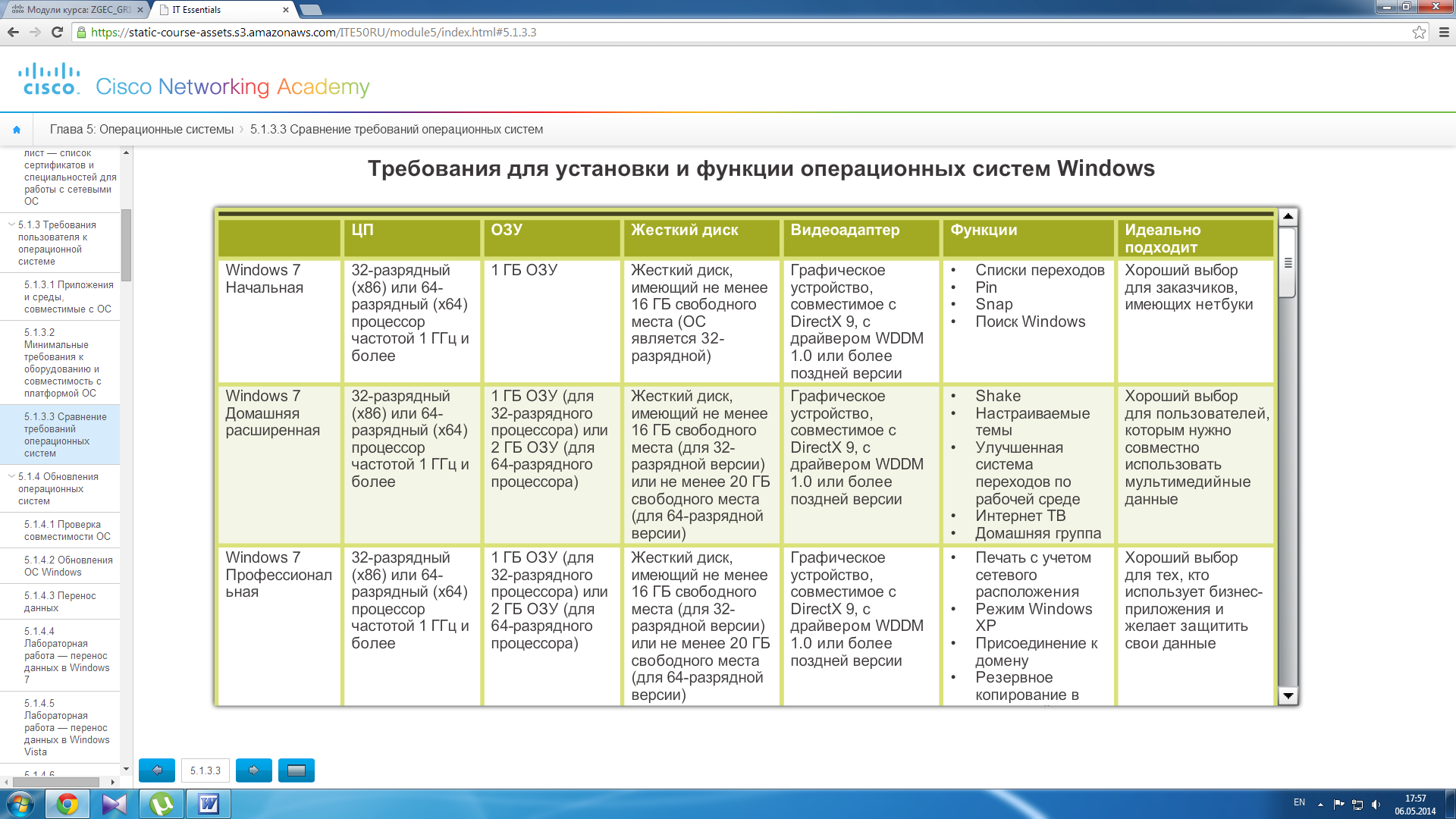
Task: Open Word from the taskbar
Action: tap(209, 804)
